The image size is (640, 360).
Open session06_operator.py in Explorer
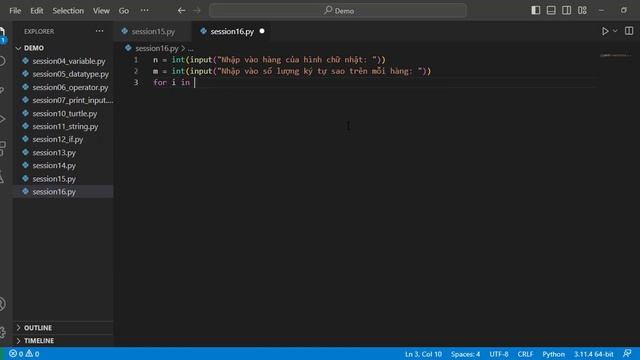pyautogui.click(x=64, y=87)
